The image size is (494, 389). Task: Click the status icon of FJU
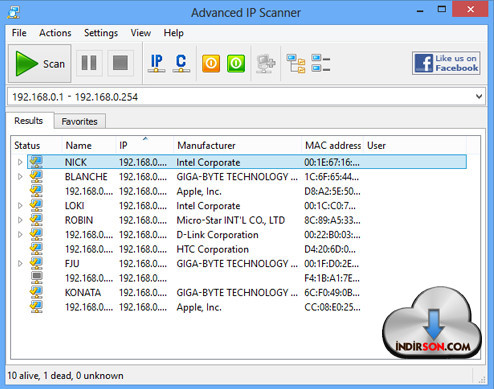(x=36, y=263)
